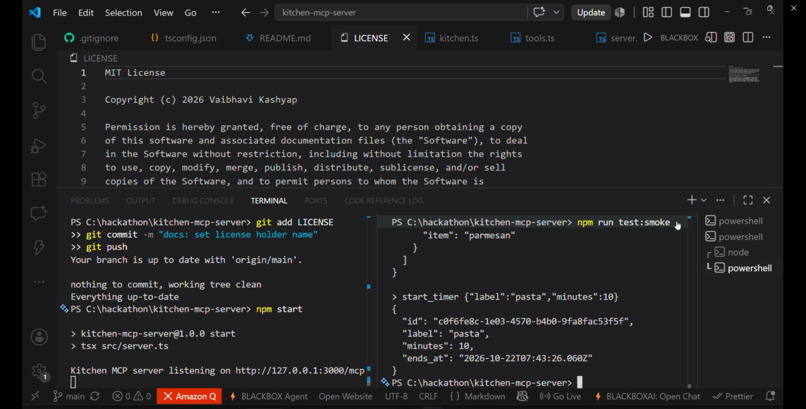This screenshot has height=409, width=806.
Task: Open the Accounts menu icon
Action: 39,337
